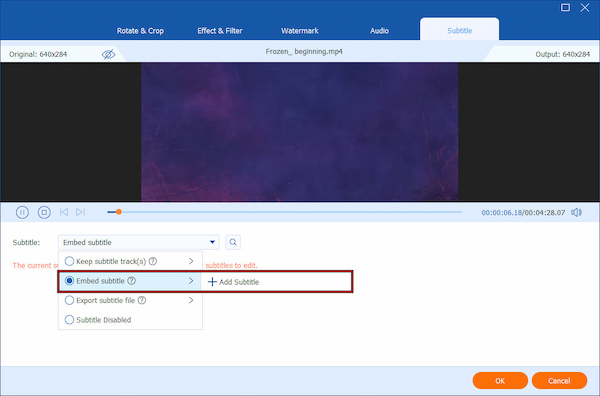Click the Cancel button
This screenshot has width=600, height=396.
(x=559, y=381)
